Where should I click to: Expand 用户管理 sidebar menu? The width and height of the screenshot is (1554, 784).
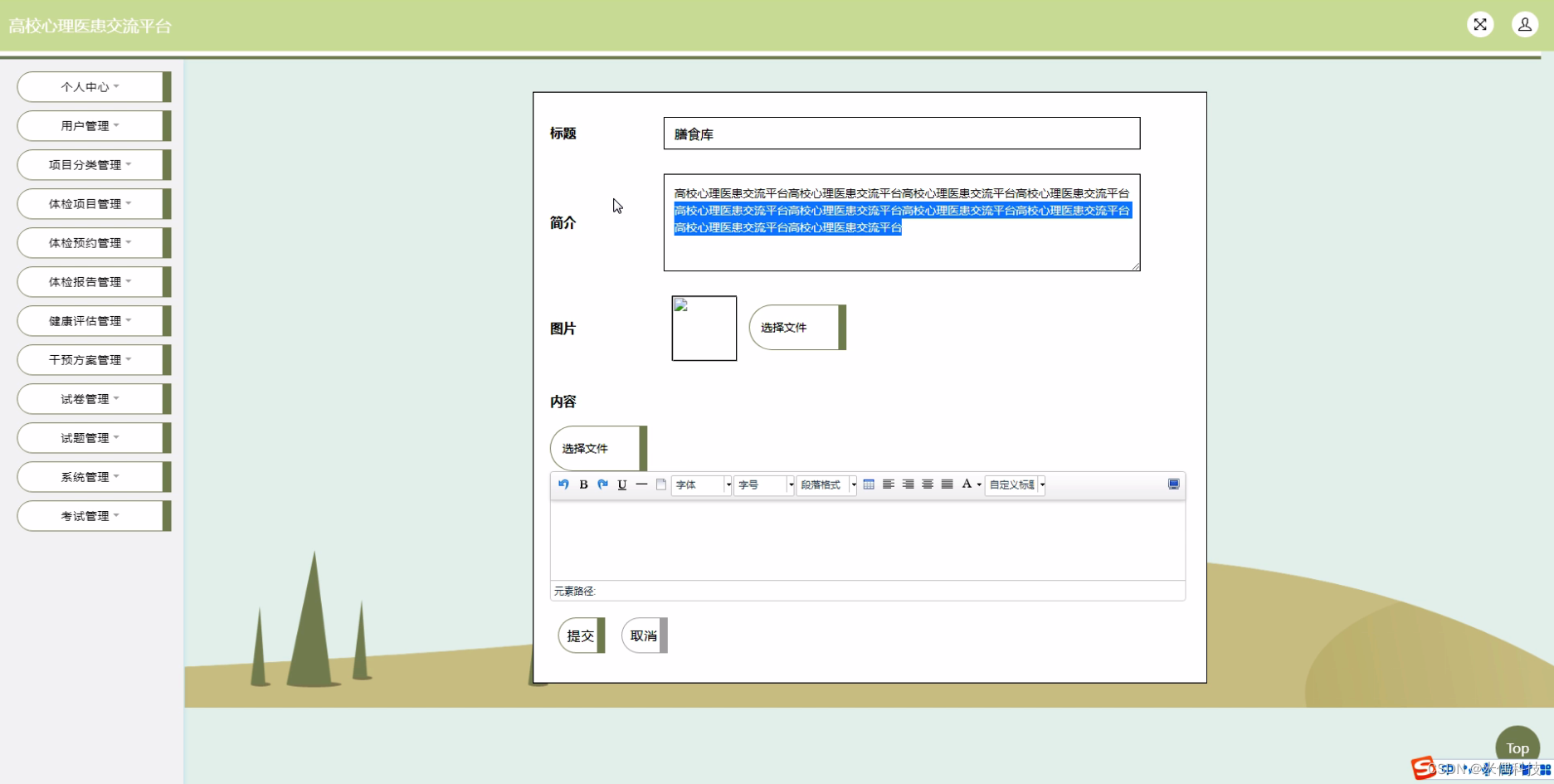point(94,125)
